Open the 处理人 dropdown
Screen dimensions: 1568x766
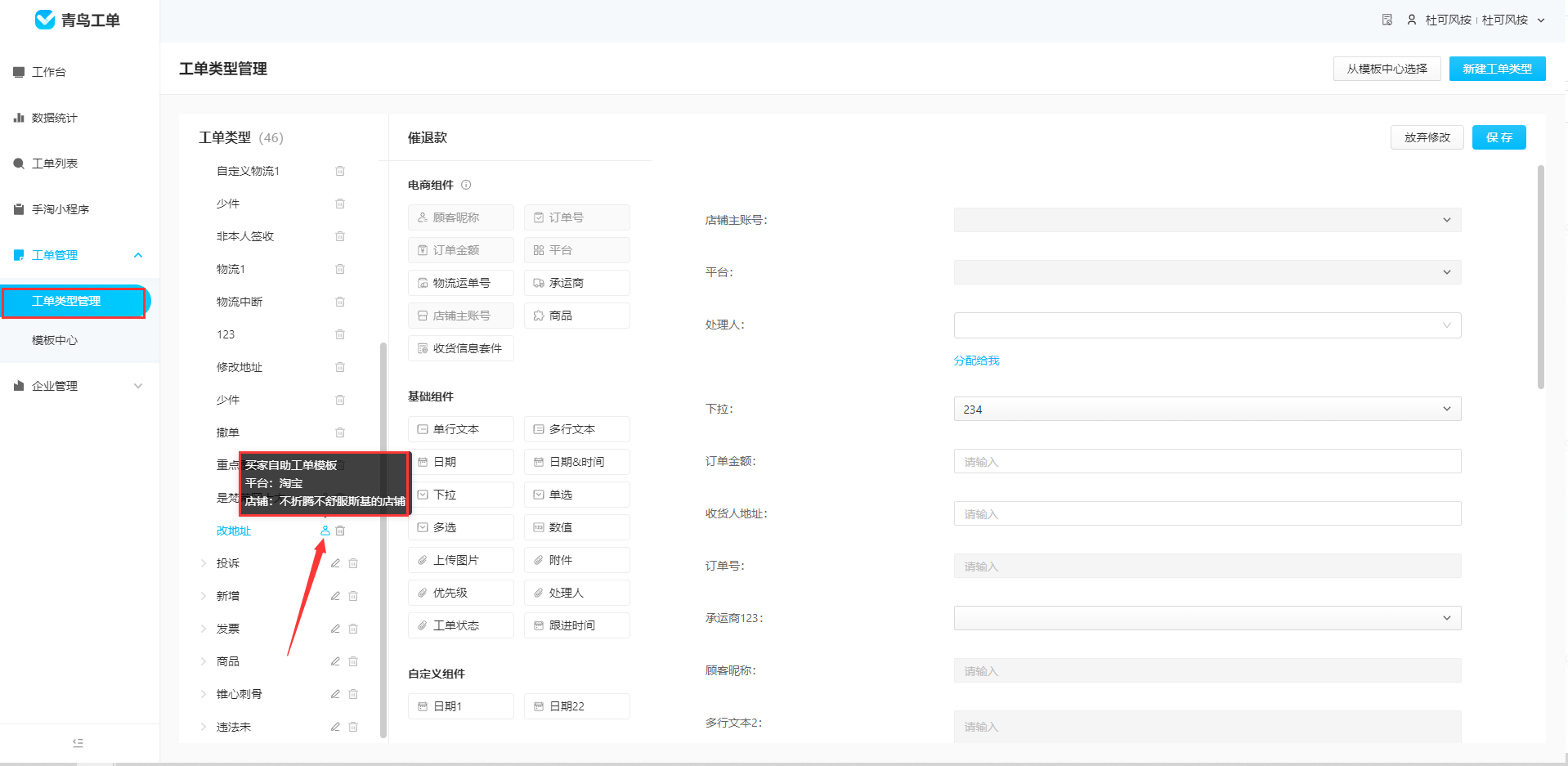coord(1207,325)
